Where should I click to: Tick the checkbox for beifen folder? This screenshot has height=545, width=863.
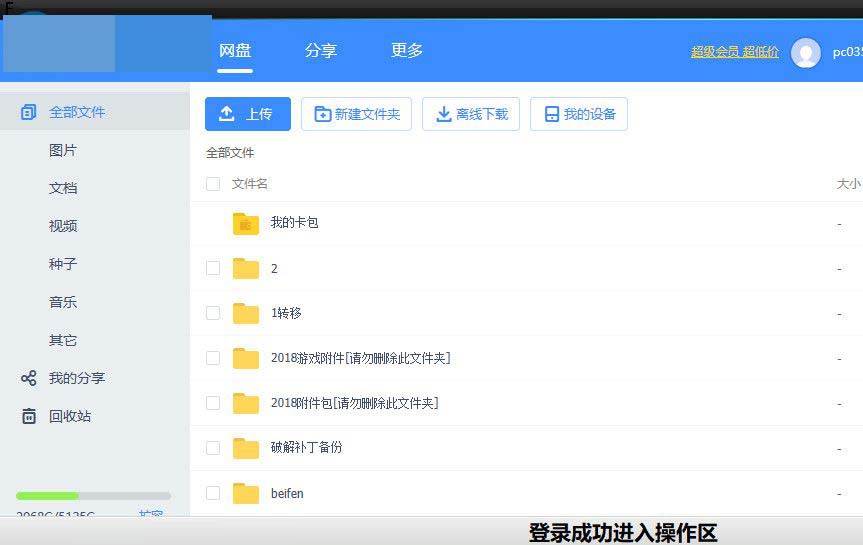pos(213,493)
